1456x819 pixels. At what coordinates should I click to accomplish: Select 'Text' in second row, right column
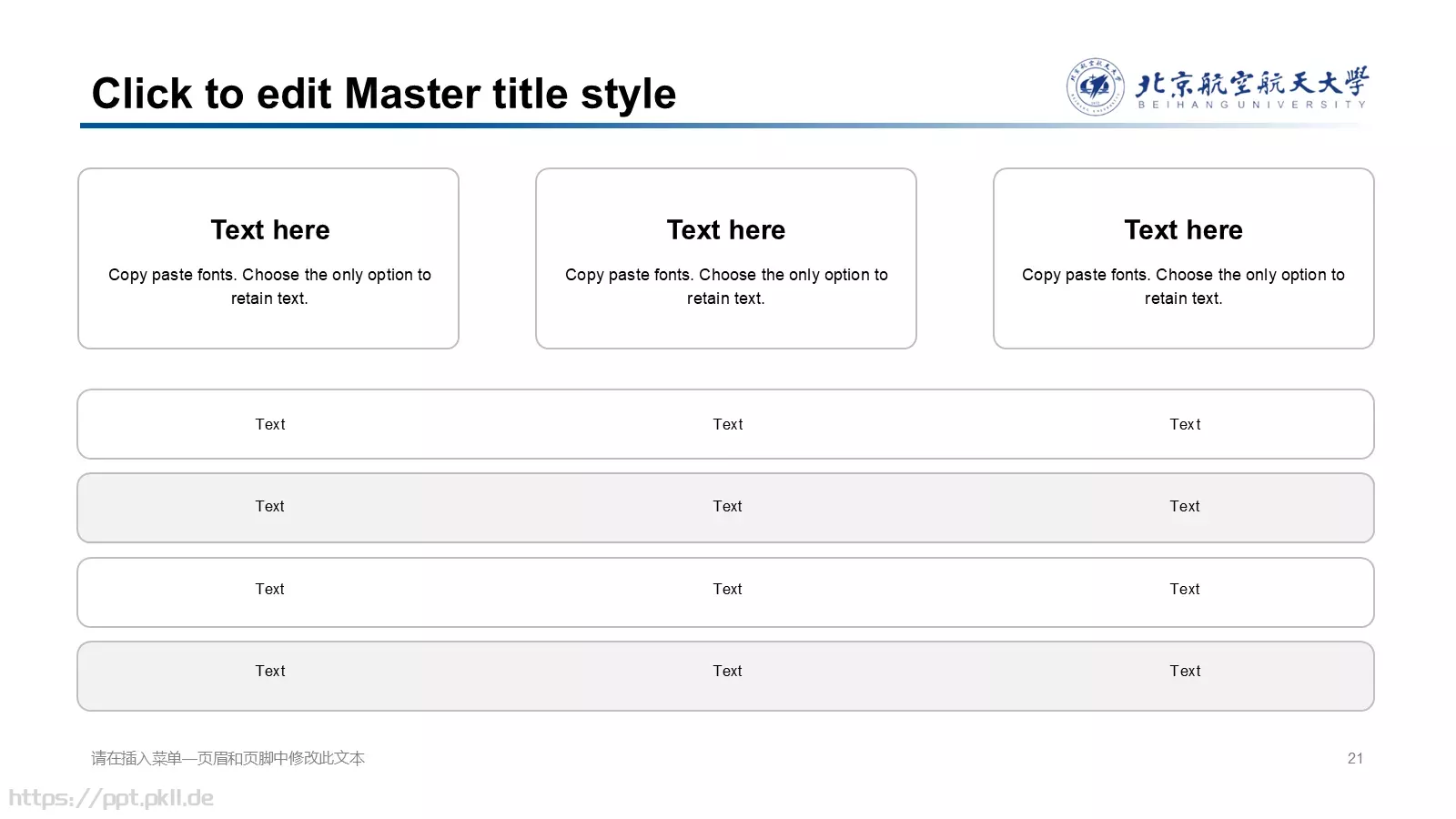pyautogui.click(x=1185, y=506)
